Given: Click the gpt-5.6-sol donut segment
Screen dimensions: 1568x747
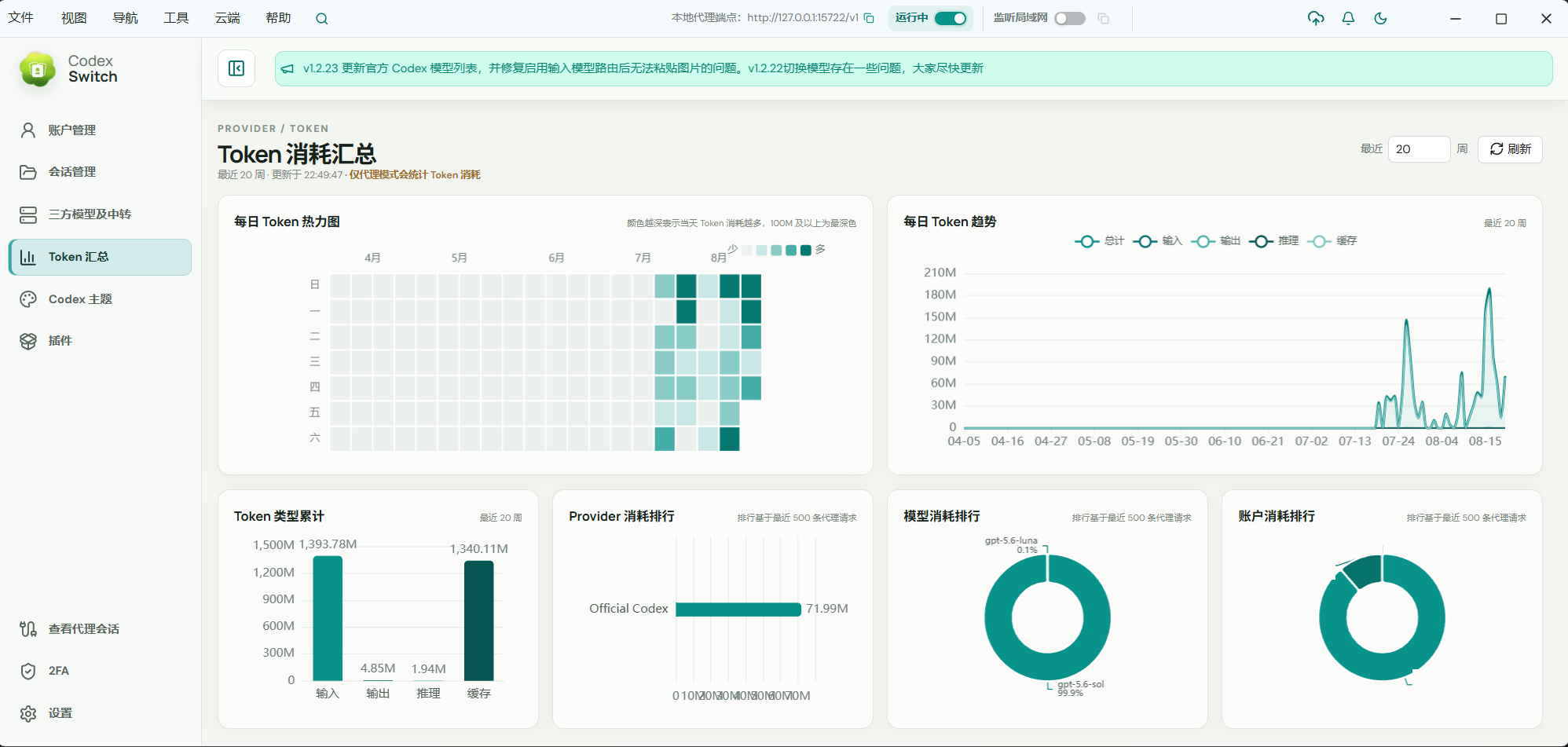Looking at the screenshot, I should (x=1047, y=668).
